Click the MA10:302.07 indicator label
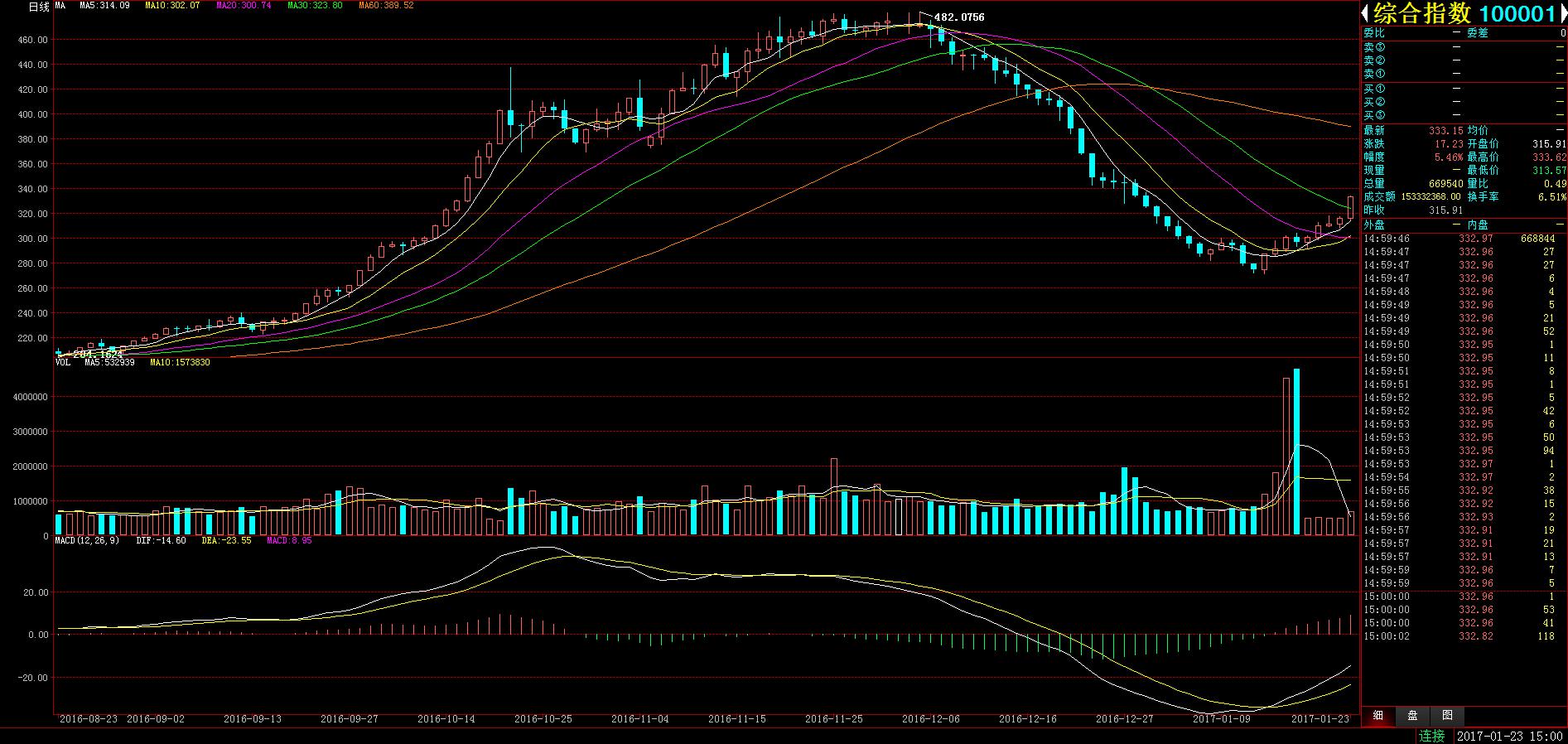Screen dimensions: 1568x744 (171, 6)
